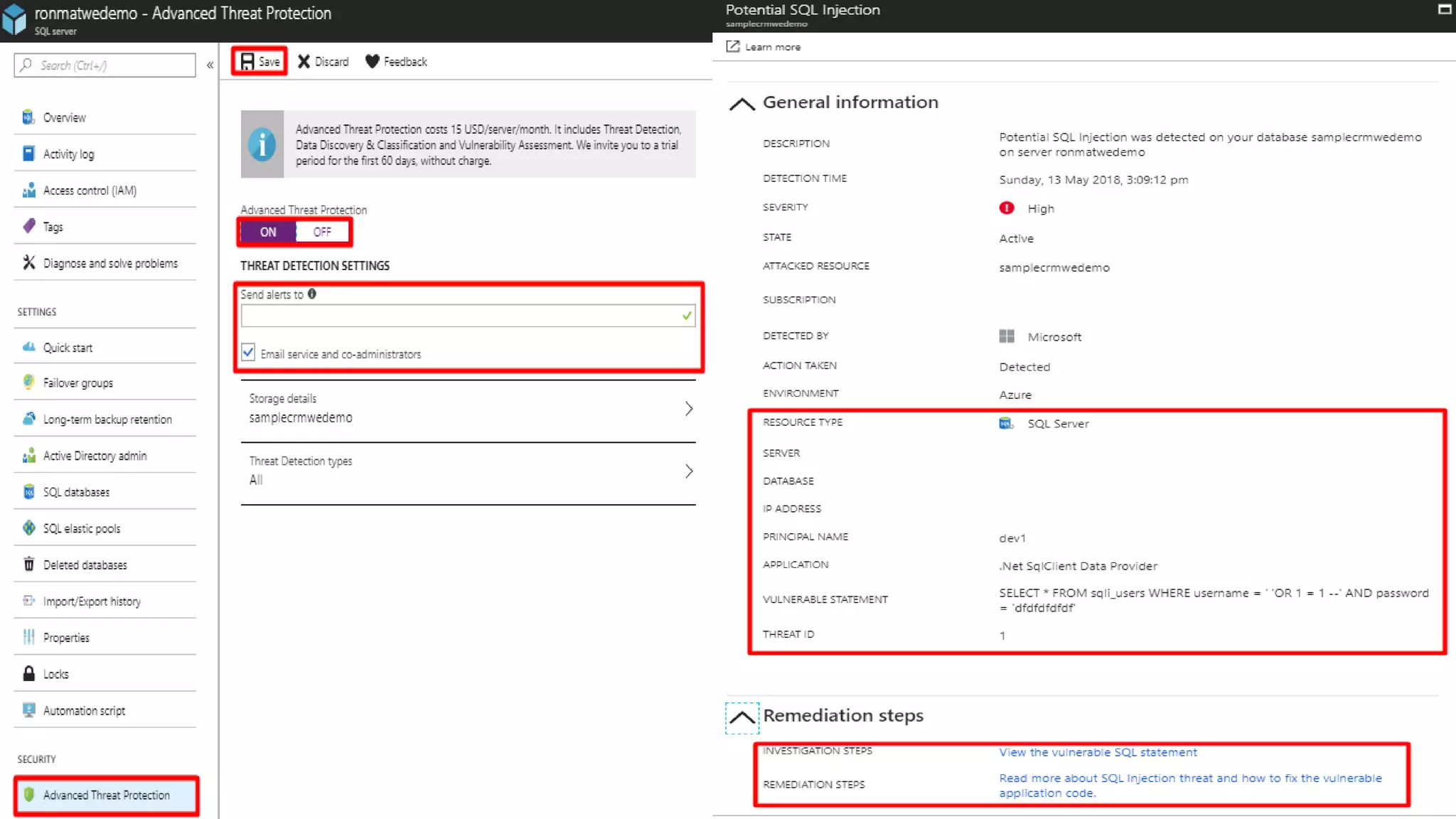Click the Failover groups icon
This screenshot has height=819, width=1456.
[x=28, y=382]
